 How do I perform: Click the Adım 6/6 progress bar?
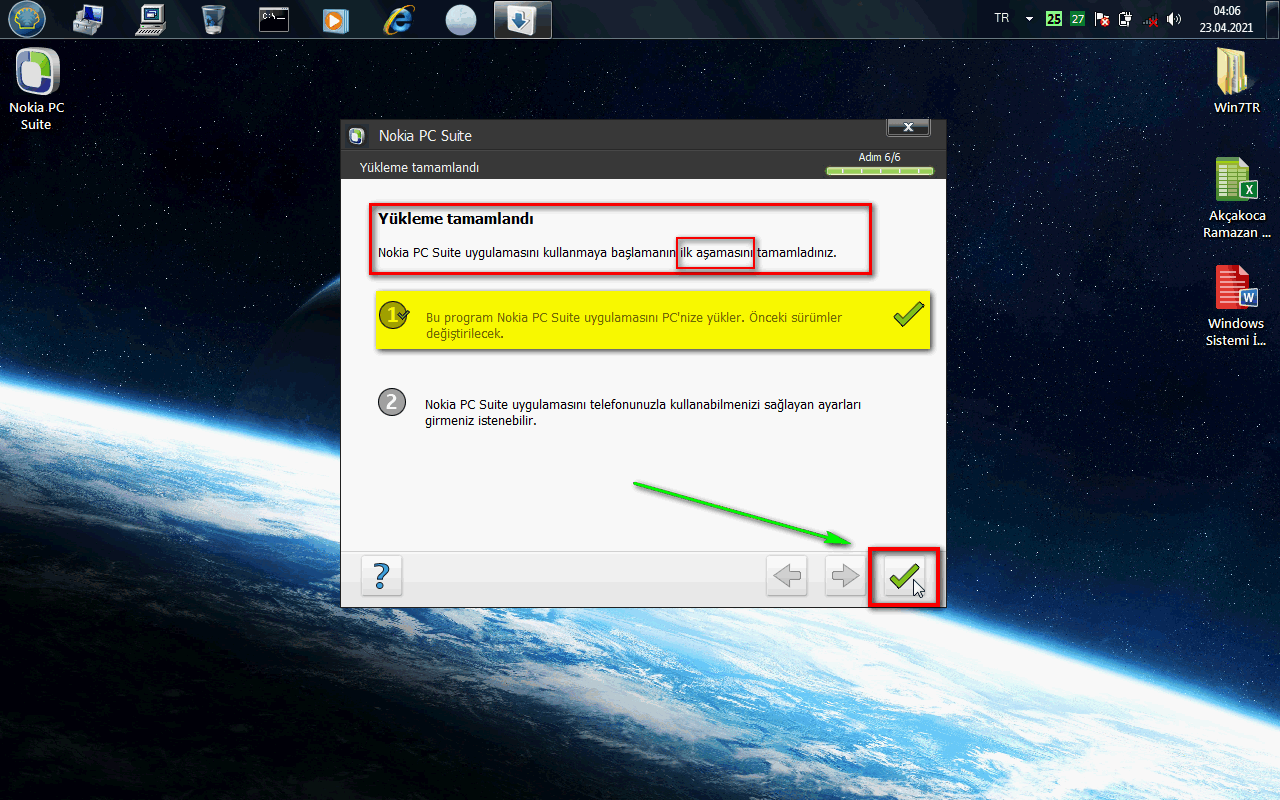point(880,171)
